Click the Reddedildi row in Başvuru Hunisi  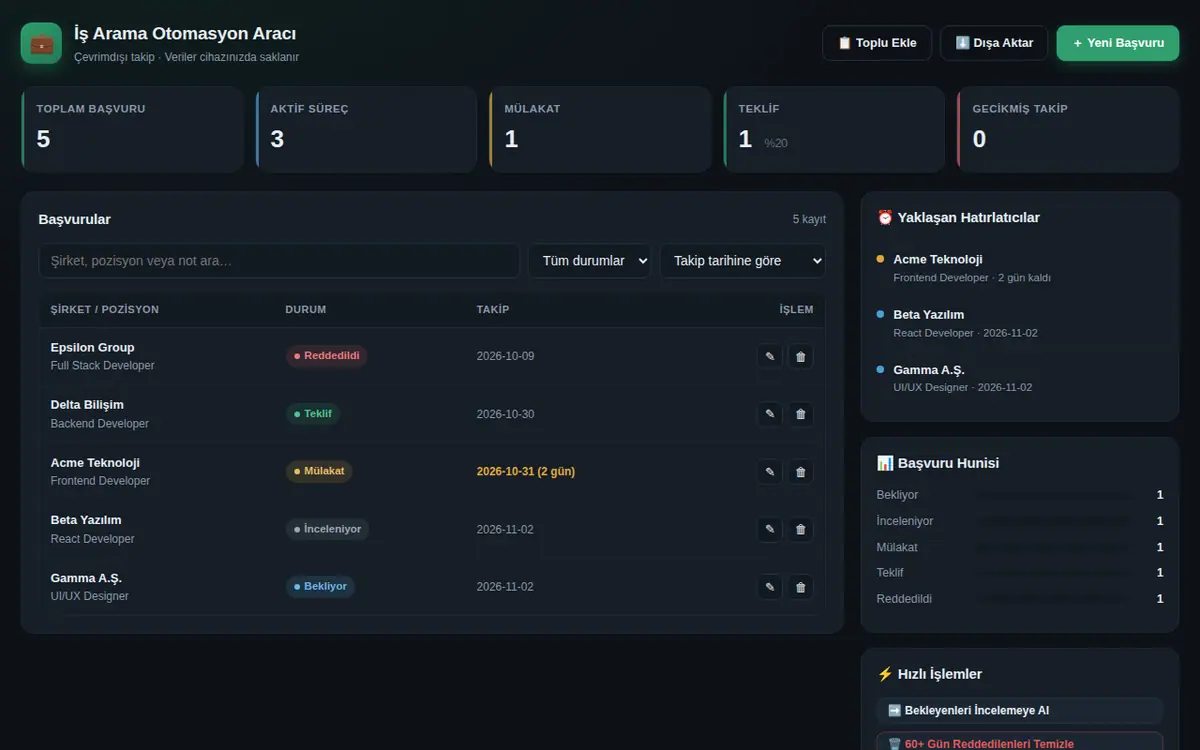(x=1020, y=599)
